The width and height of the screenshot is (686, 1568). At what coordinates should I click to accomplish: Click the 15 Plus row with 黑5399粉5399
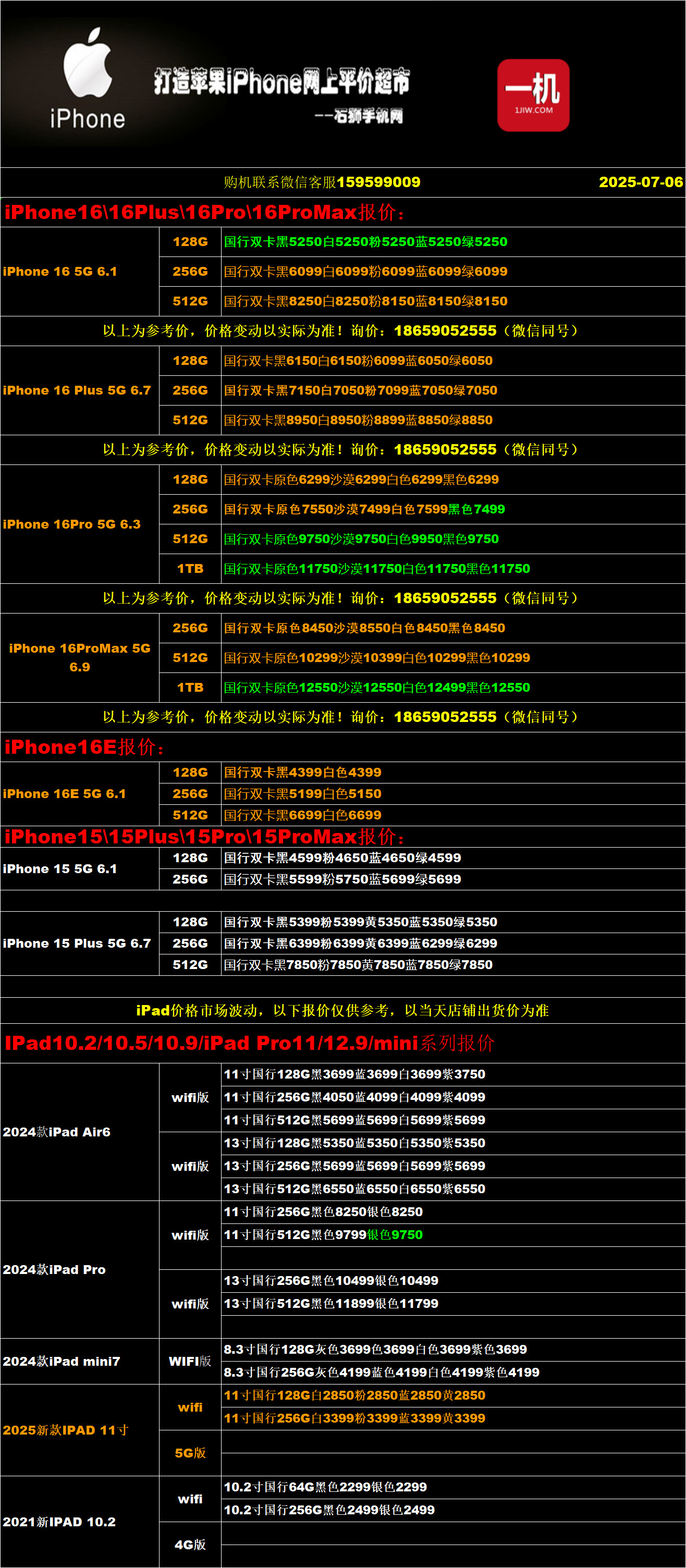454,922
